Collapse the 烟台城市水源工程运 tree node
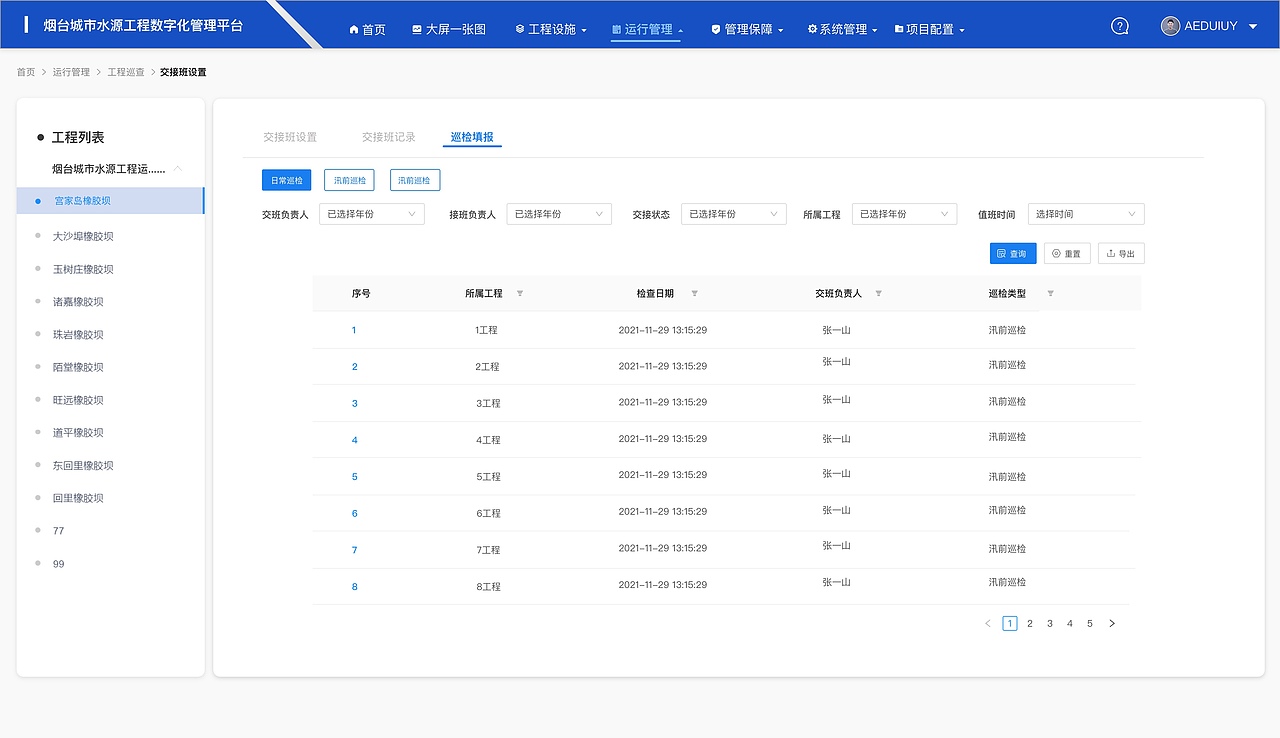Image resolution: width=1280 pixels, height=738 pixels. [178, 168]
